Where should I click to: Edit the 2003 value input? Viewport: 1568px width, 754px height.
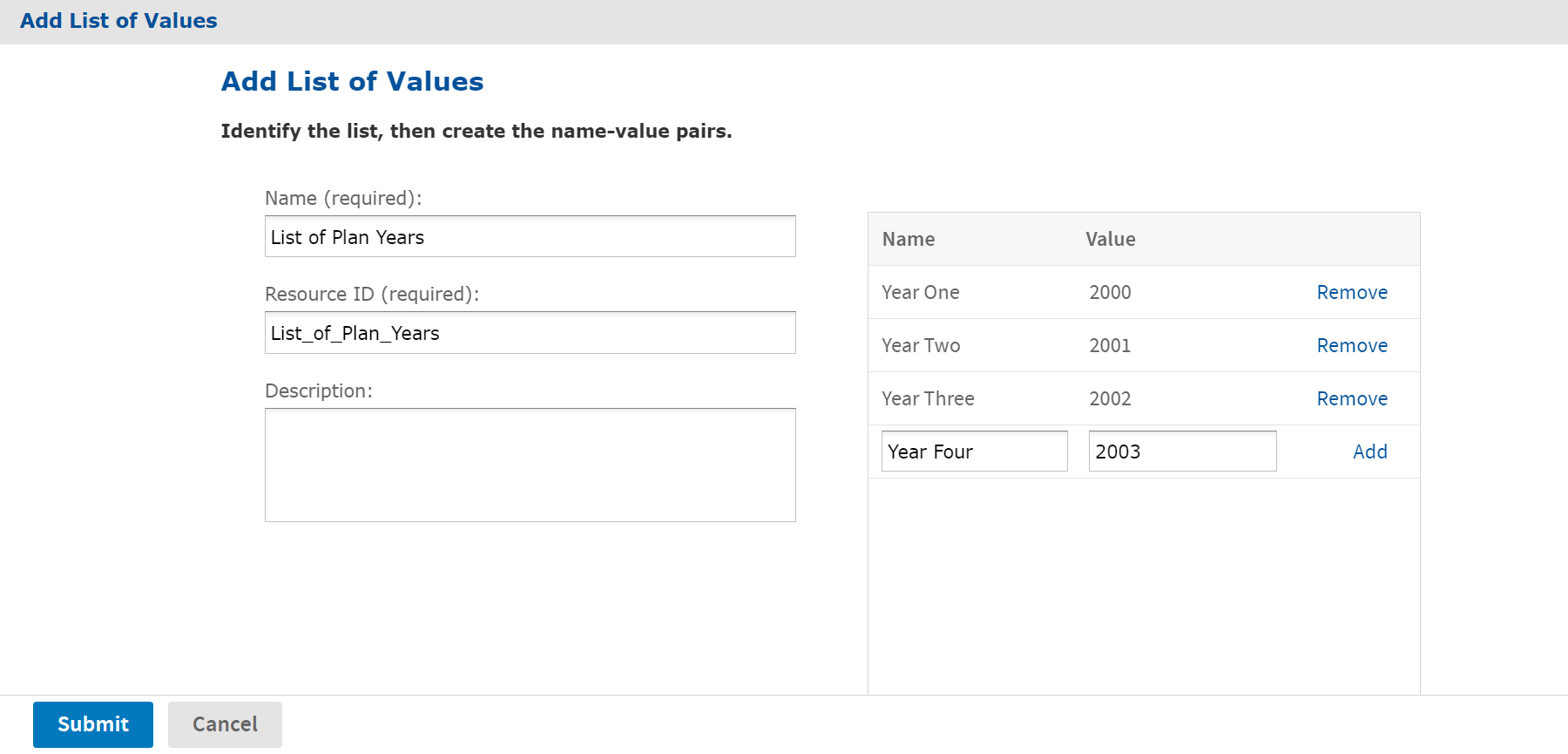pos(1183,451)
